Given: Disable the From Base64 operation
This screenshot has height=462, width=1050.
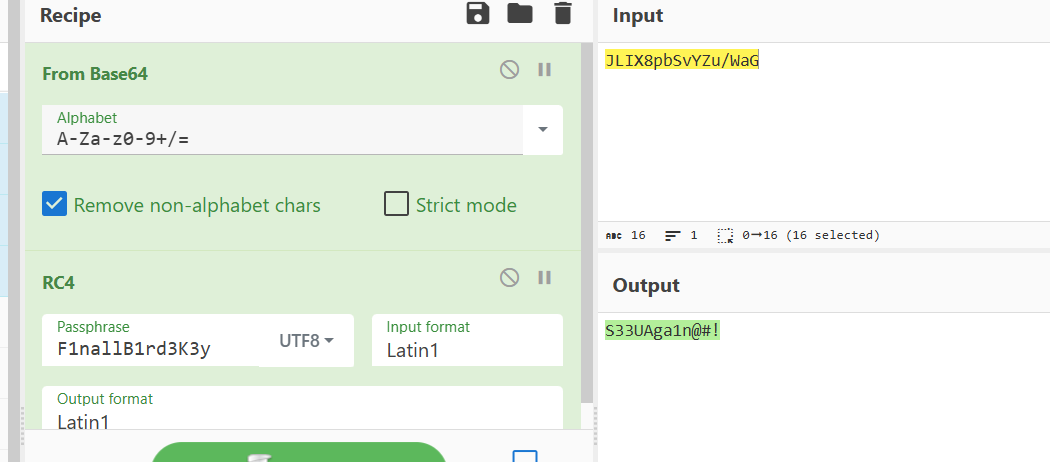Looking at the screenshot, I should pos(510,70).
